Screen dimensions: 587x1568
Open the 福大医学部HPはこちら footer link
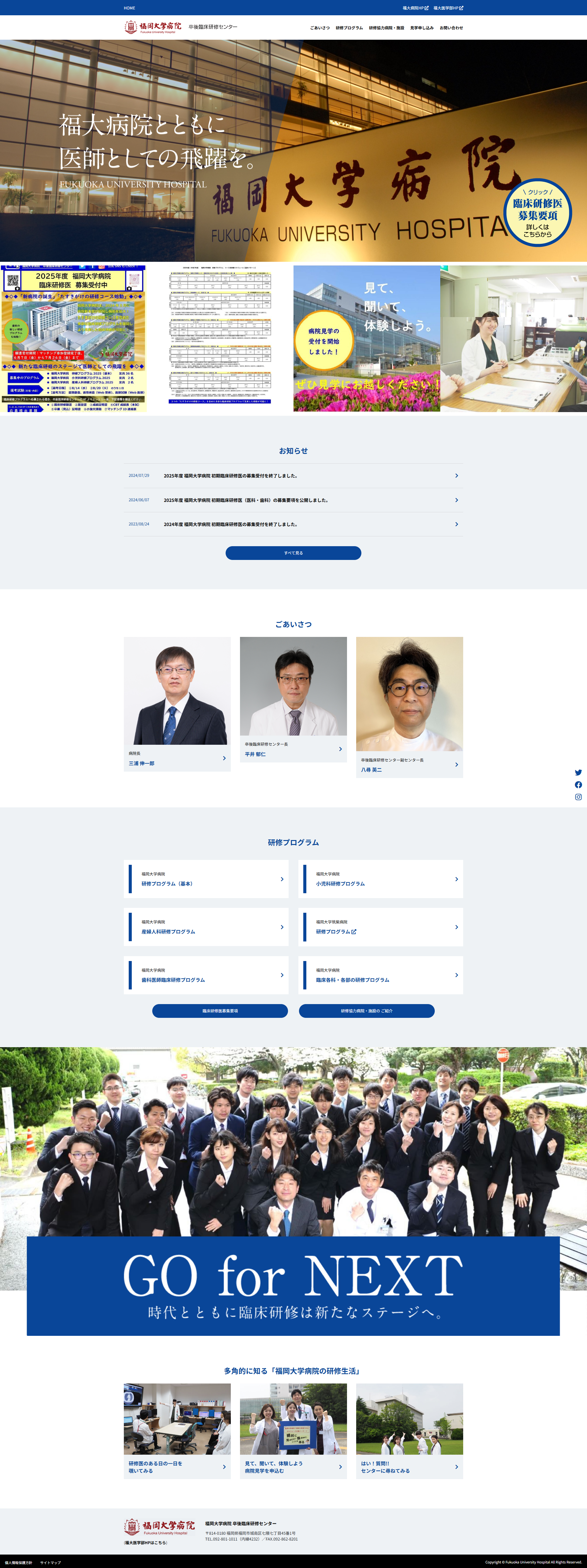coord(146,1542)
